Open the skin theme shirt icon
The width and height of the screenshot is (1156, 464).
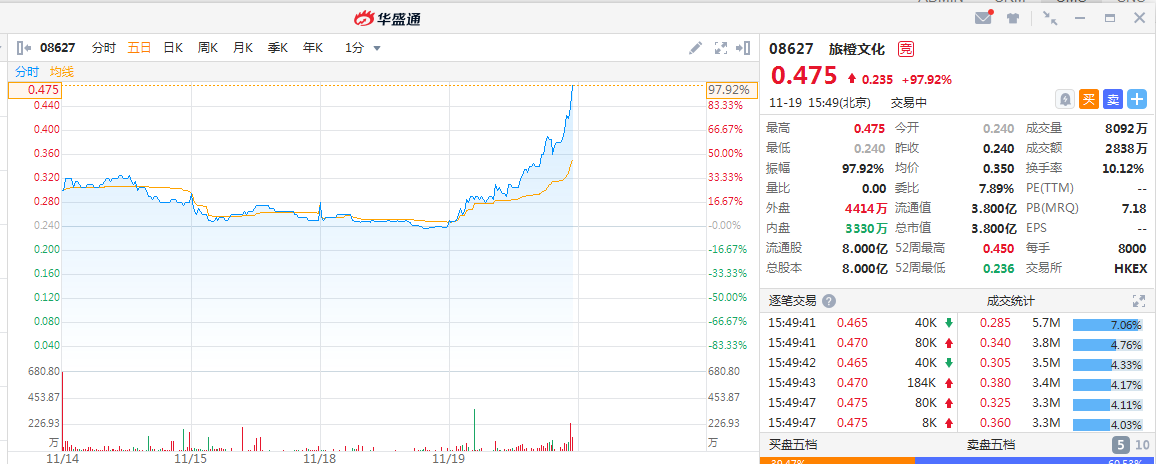click(x=1012, y=18)
